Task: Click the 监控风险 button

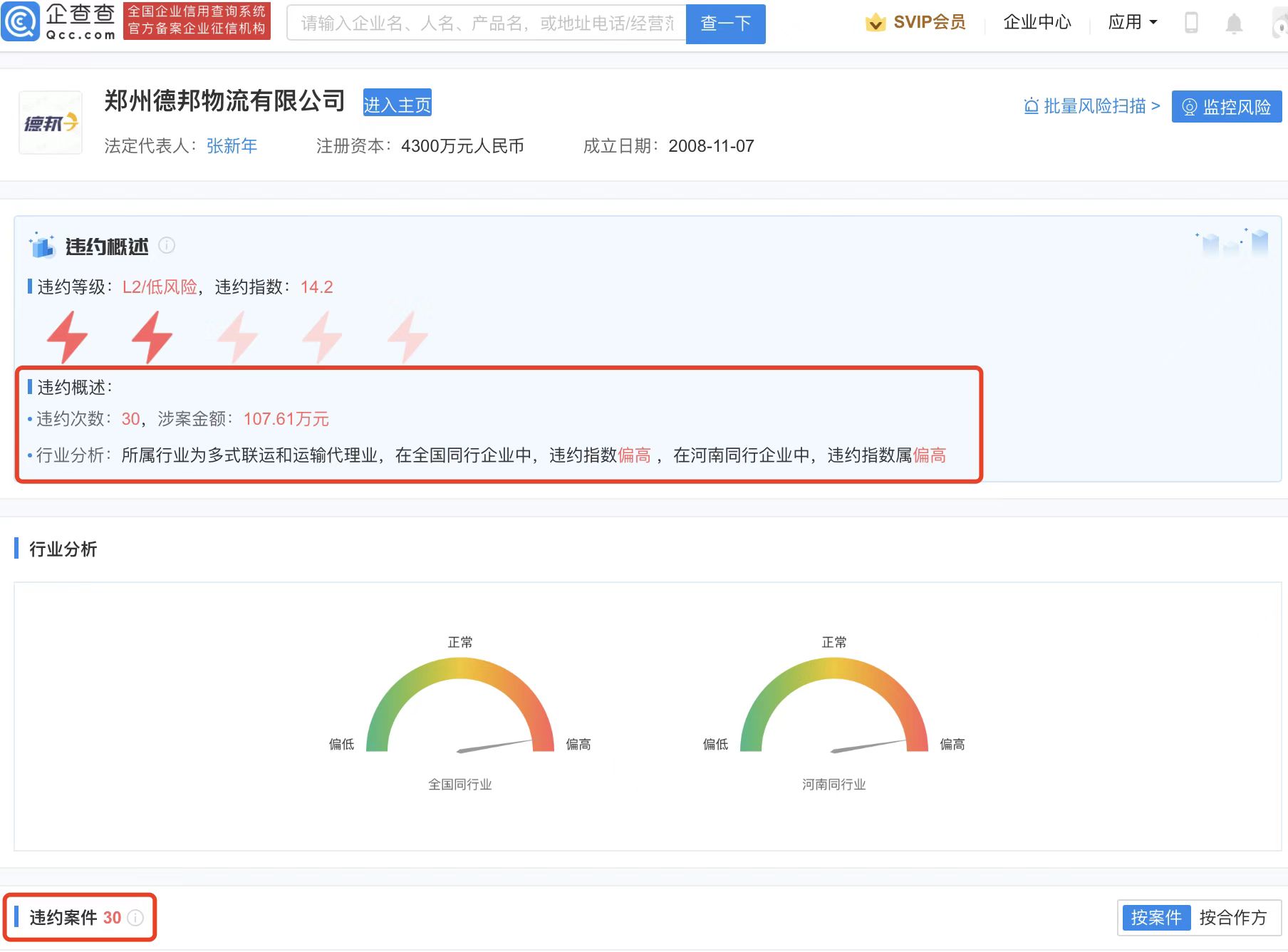Action: (x=1226, y=107)
